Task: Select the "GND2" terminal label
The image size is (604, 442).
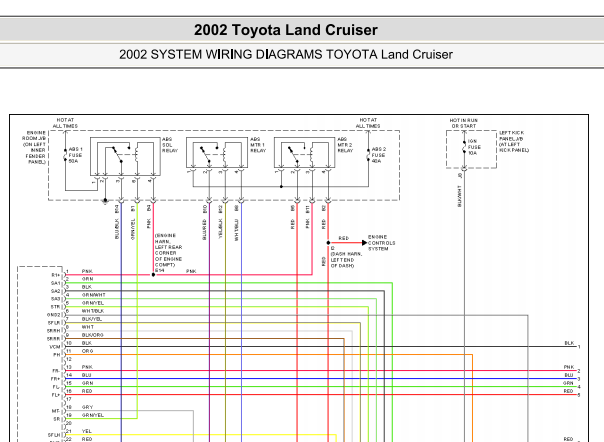Action: pos(54,315)
